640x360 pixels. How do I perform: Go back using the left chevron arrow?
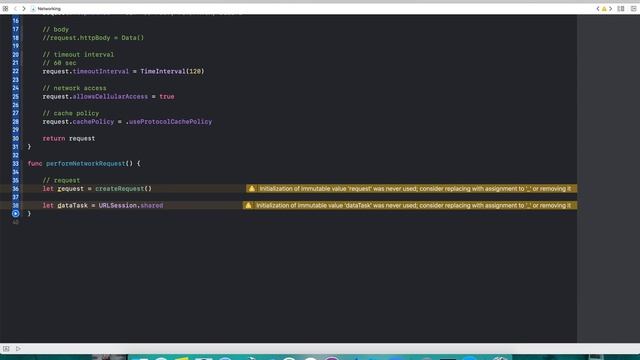tap(15, 9)
